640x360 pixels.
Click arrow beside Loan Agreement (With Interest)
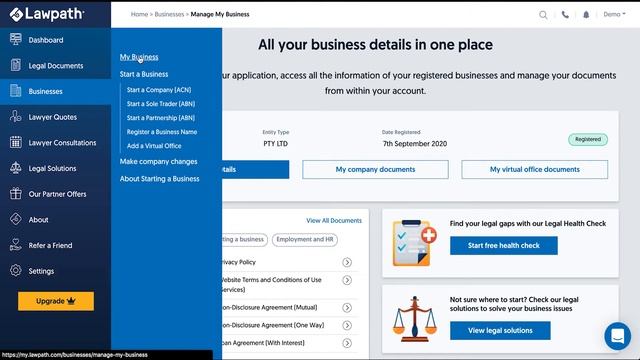347,343
